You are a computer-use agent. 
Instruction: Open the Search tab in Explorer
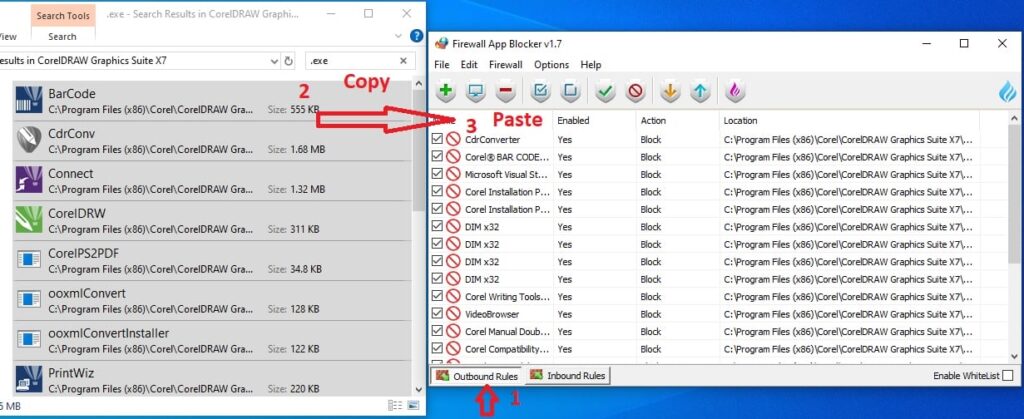(x=62, y=37)
